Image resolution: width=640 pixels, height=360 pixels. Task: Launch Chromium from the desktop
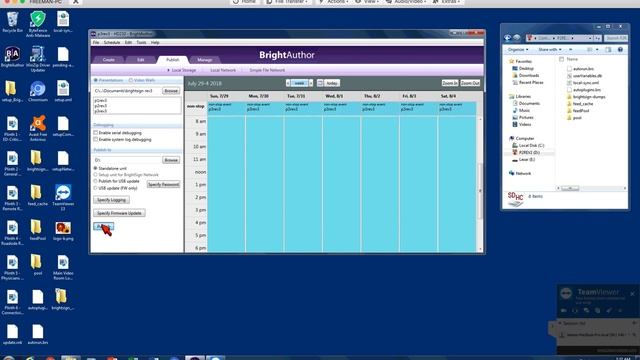38,91
